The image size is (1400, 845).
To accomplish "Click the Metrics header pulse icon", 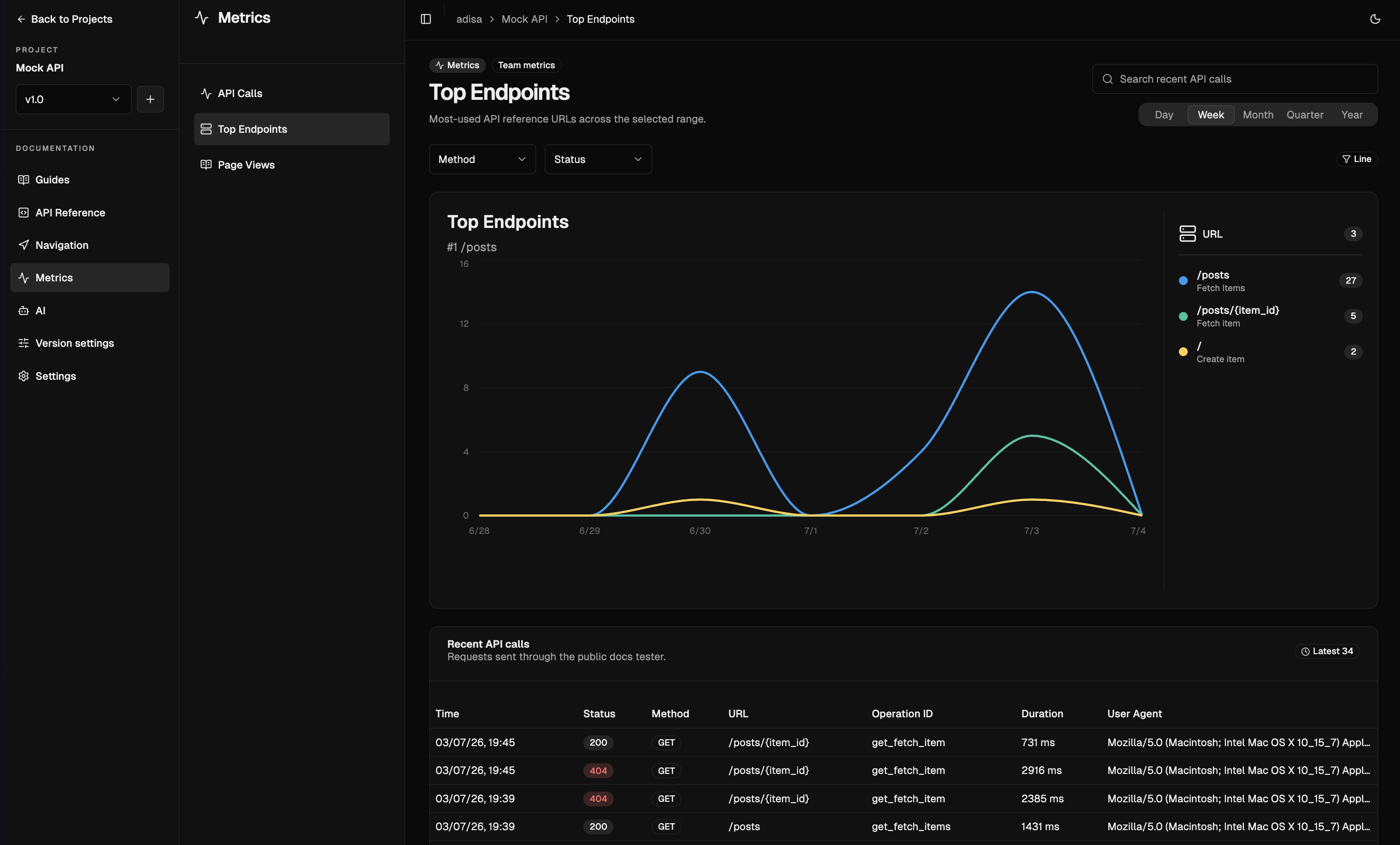I will click(202, 18).
